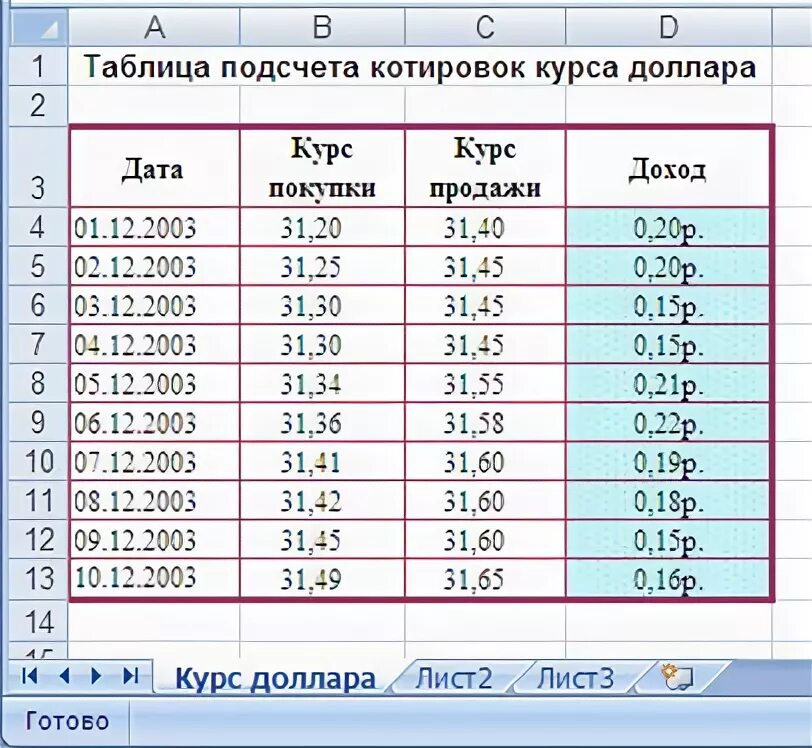Select purchase rate cell 31,49
812x748 pixels.
pyautogui.click(x=322, y=578)
